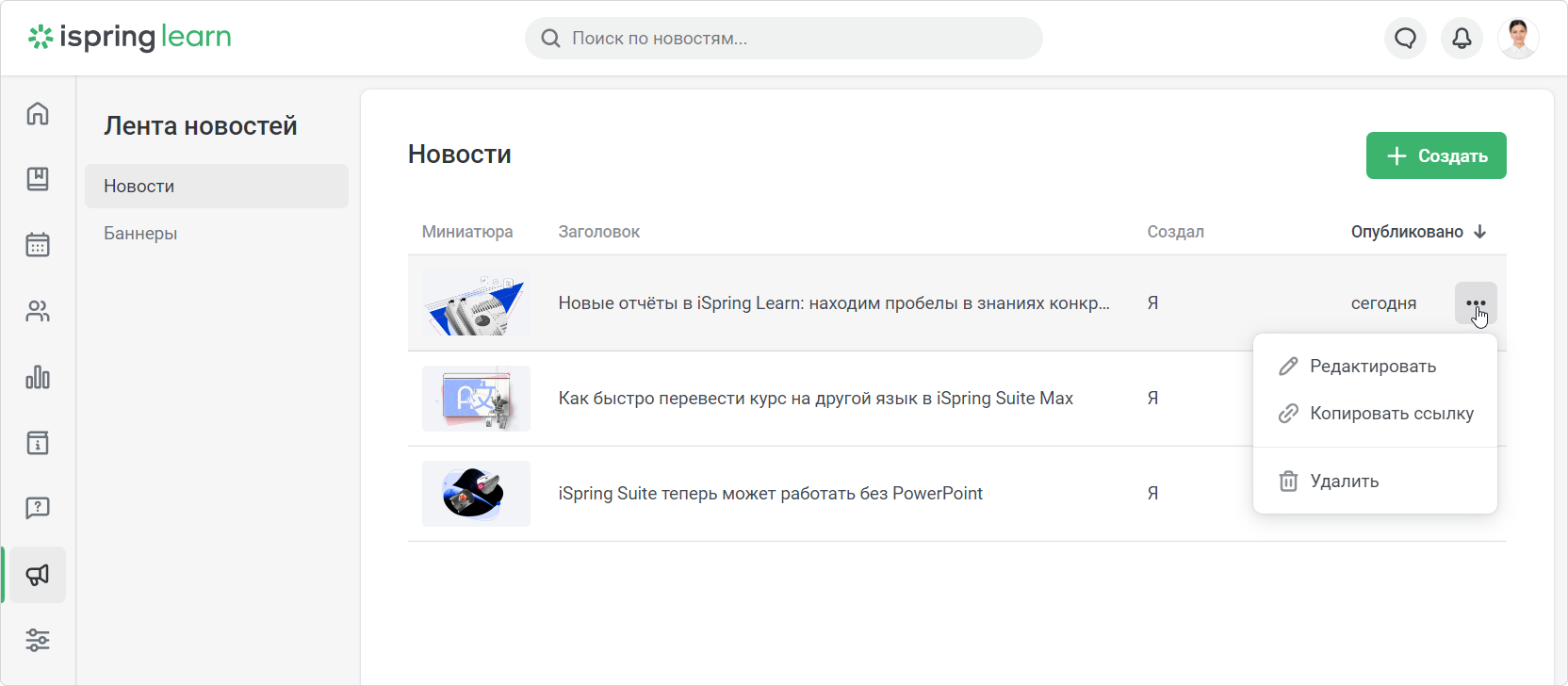The height and width of the screenshot is (686, 1568).
Task: Choose Редактировать in the context menu
Action: (x=1375, y=367)
